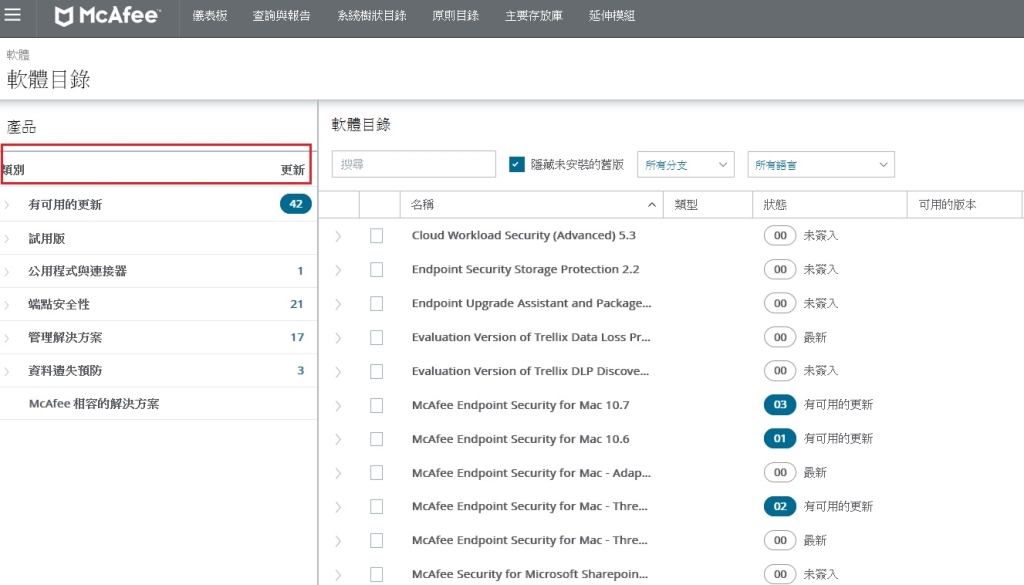The height and width of the screenshot is (585, 1024).
Task: Click the 更新 column header in the product panel
Action: click(293, 170)
